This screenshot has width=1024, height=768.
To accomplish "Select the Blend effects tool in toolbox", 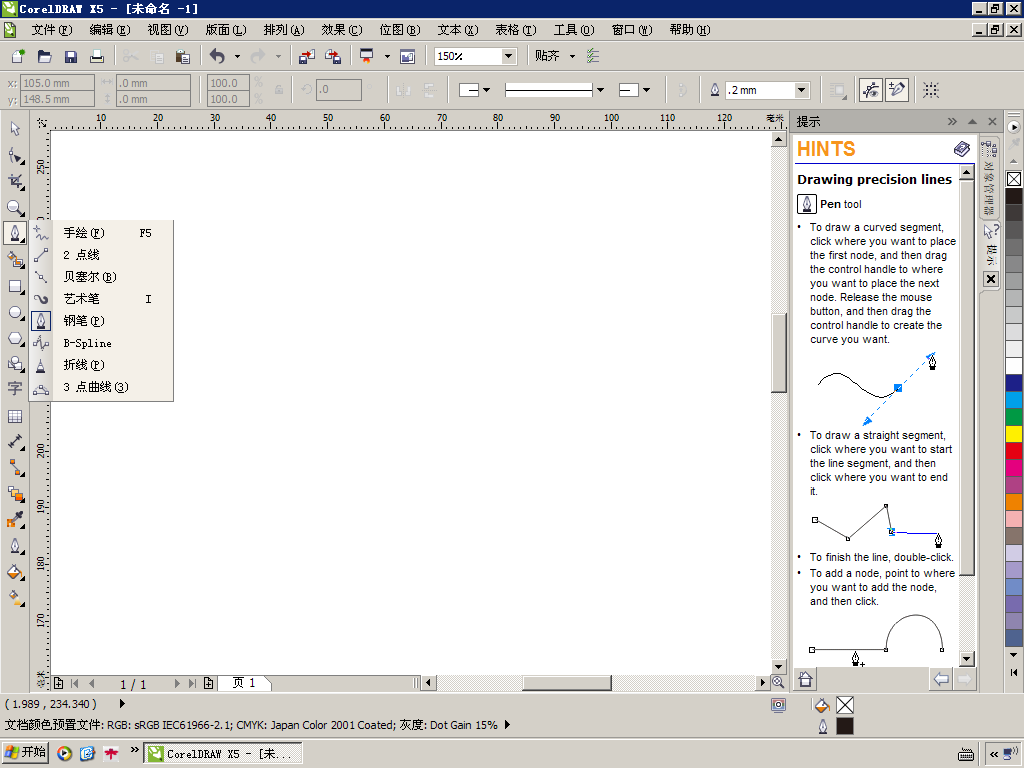I will [x=15, y=494].
